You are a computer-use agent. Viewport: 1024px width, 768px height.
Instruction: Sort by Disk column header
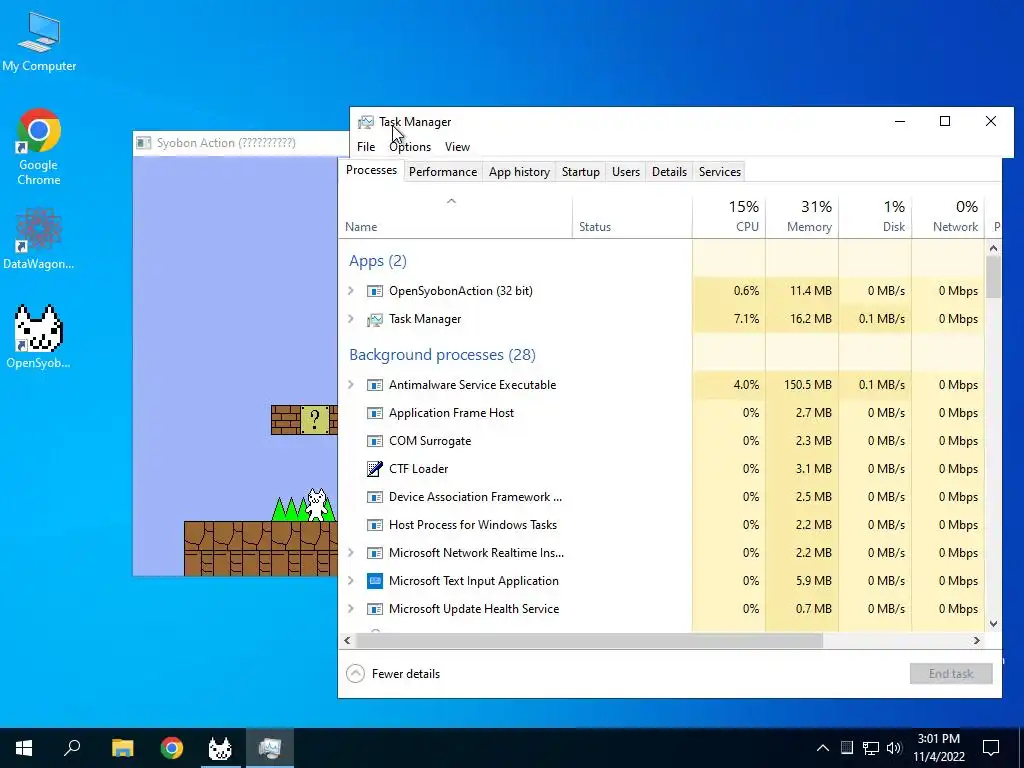point(875,217)
